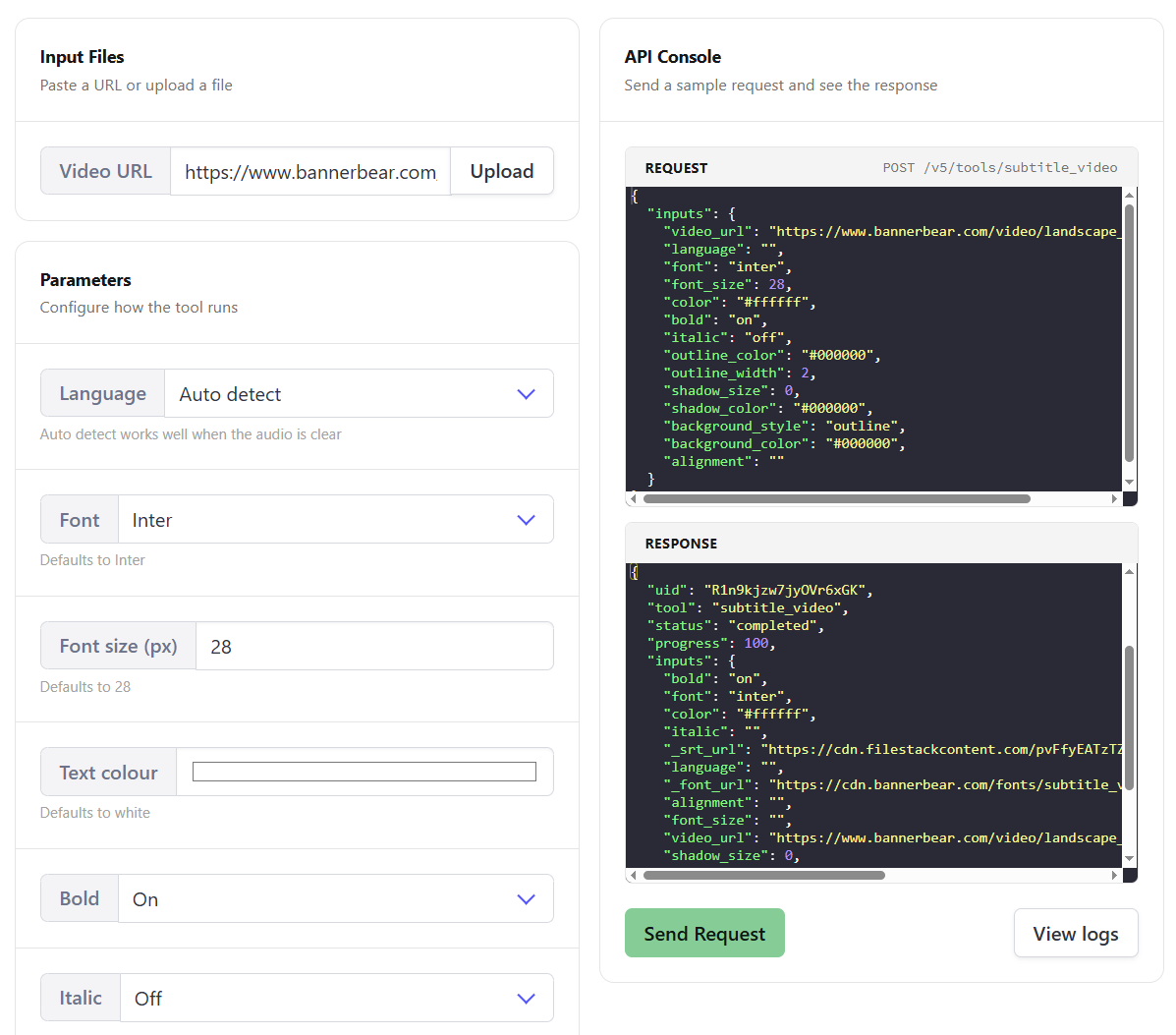This screenshot has width=1176, height=1035.
Task: Click the Font dropdown chevron icon
Action: (x=526, y=520)
